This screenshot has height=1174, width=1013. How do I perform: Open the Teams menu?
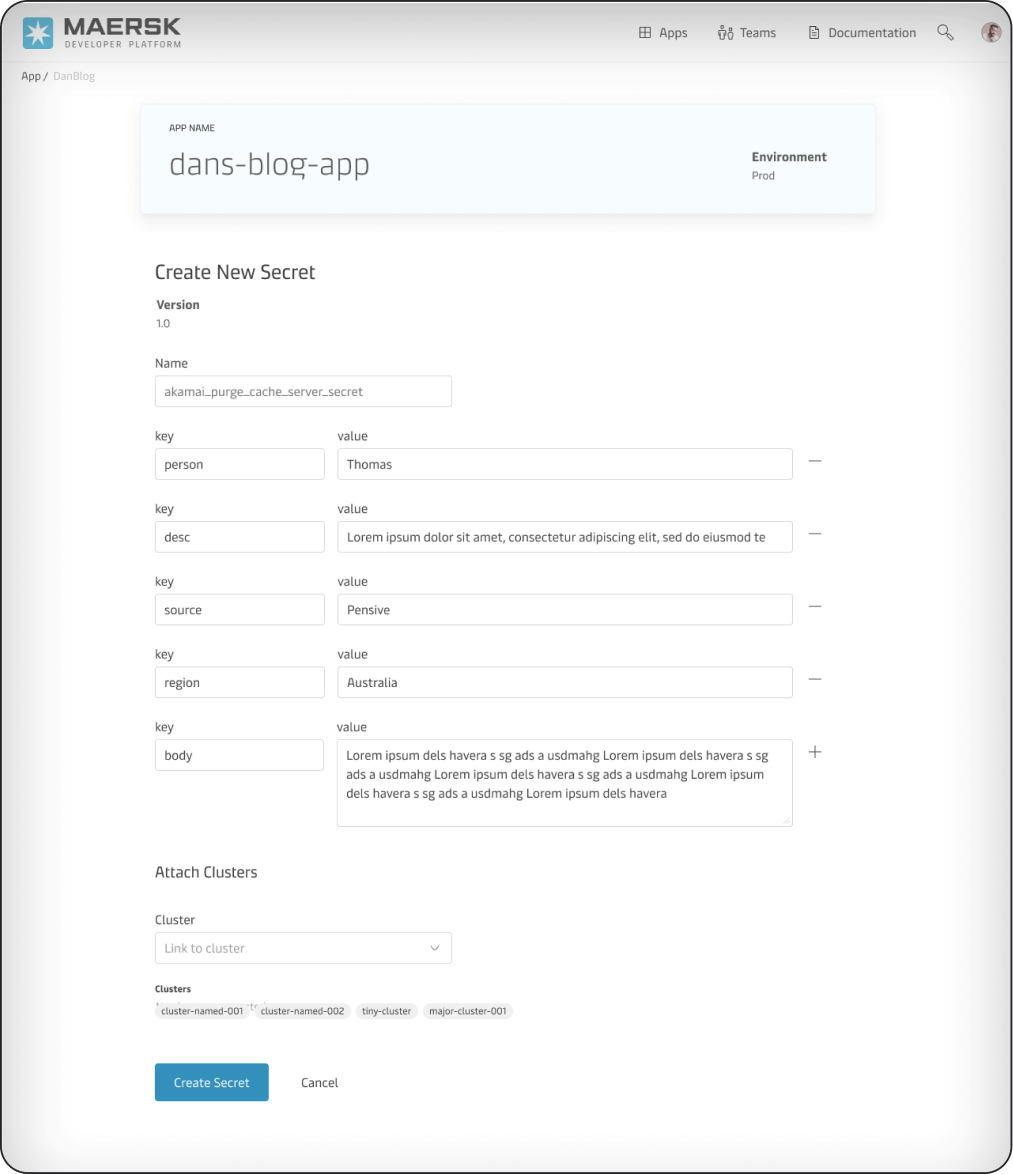click(x=746, y=33)
